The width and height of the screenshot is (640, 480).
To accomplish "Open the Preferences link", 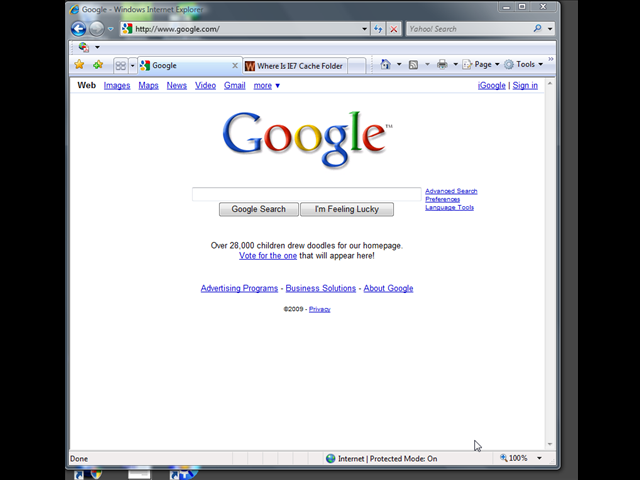I will 442,199.
